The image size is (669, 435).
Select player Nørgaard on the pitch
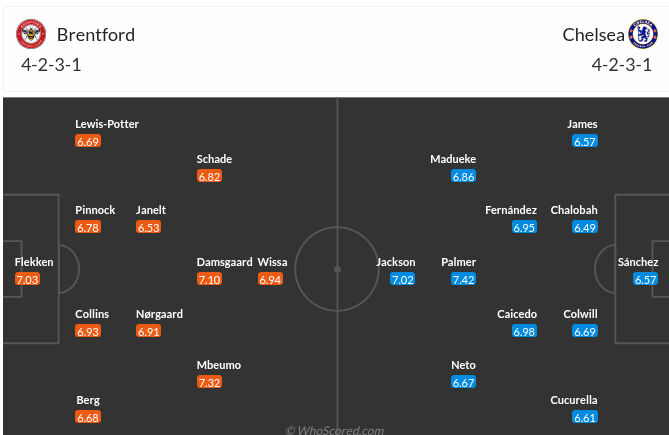(x=160, y=314)
